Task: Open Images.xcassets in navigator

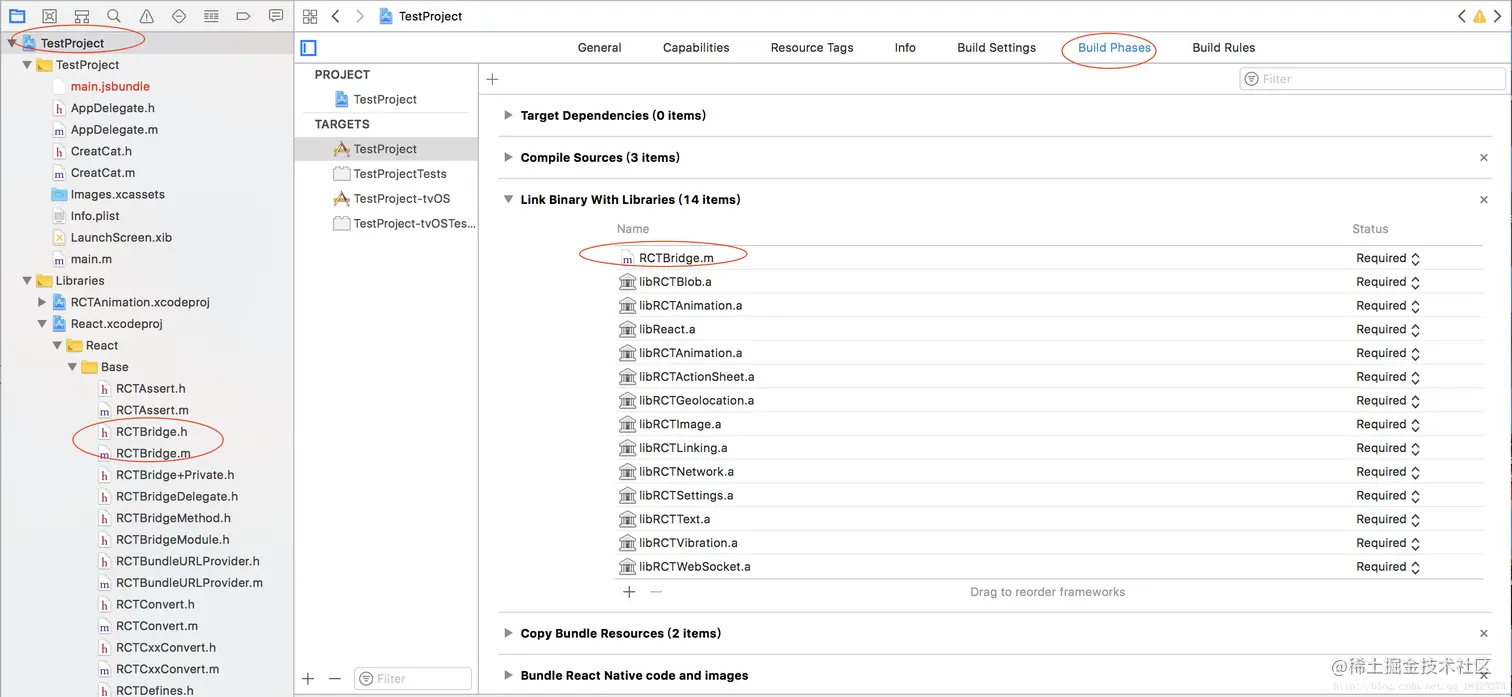Action: coord(118,195)
